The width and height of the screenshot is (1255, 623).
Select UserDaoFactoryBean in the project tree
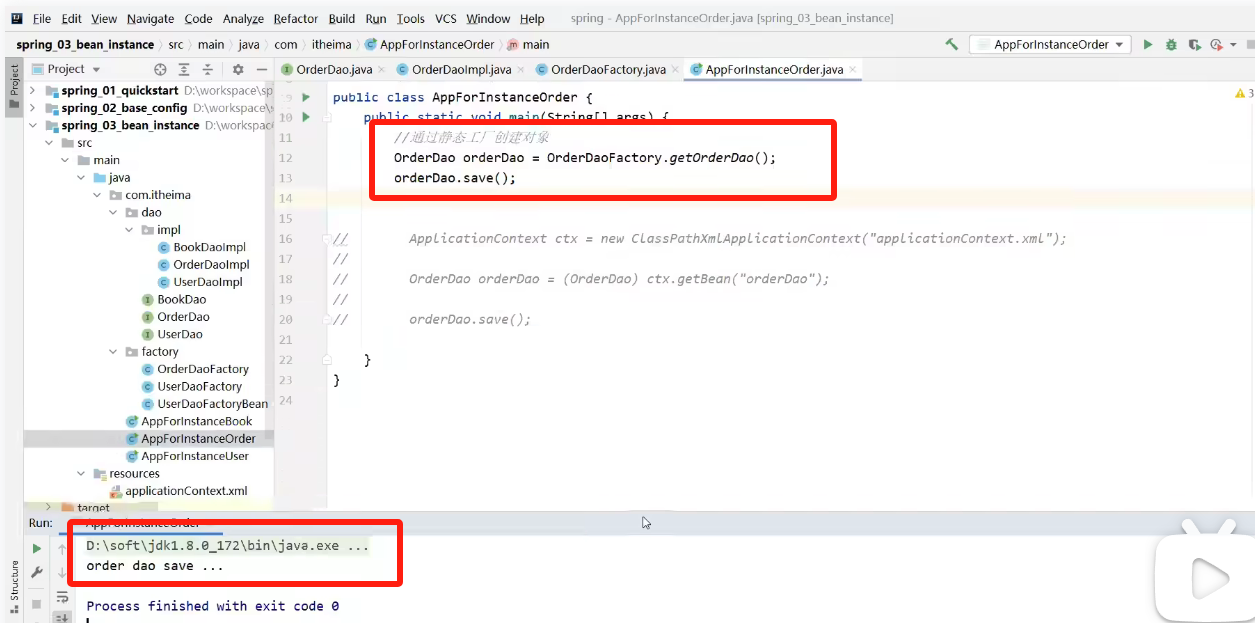204,404
